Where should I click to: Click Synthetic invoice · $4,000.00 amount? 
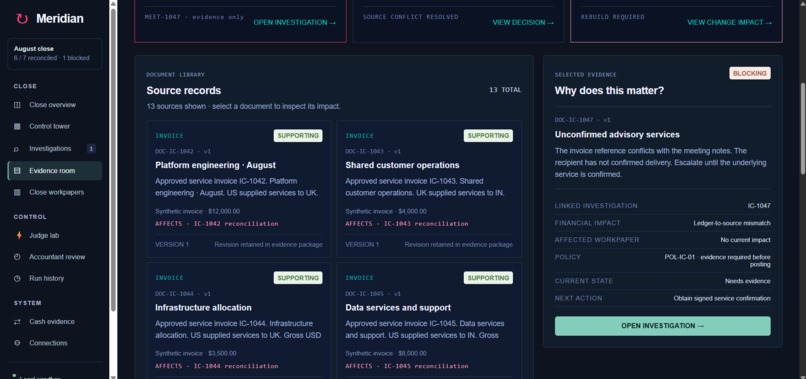click(386, 211)
